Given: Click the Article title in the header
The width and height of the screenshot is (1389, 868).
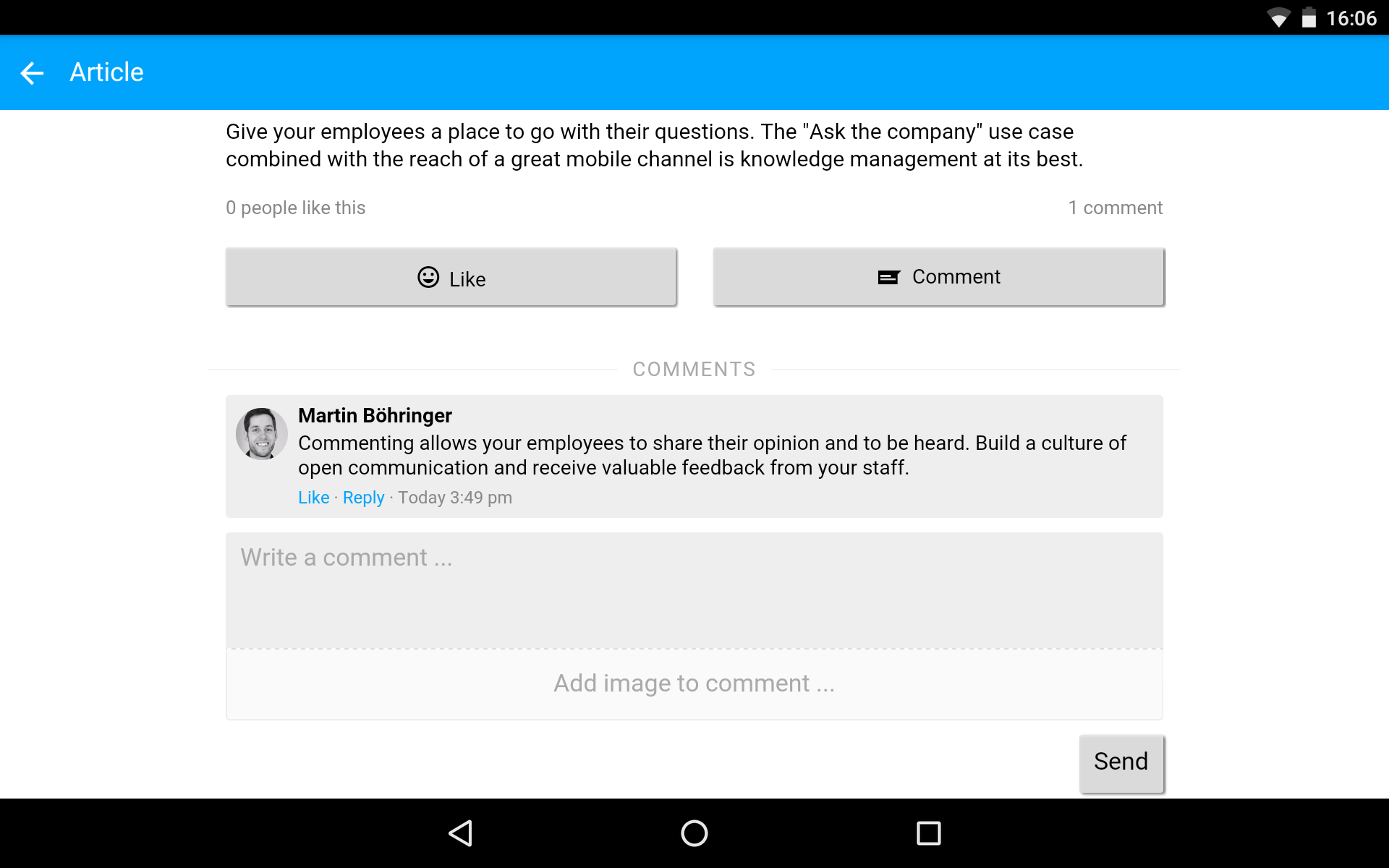Looking at the screenshot, I should [x=106, y=72].
